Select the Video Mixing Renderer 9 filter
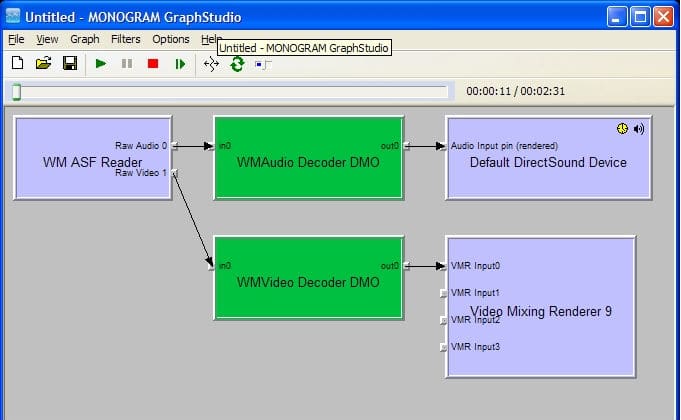681x420 pixels. (x=541, y=307)
